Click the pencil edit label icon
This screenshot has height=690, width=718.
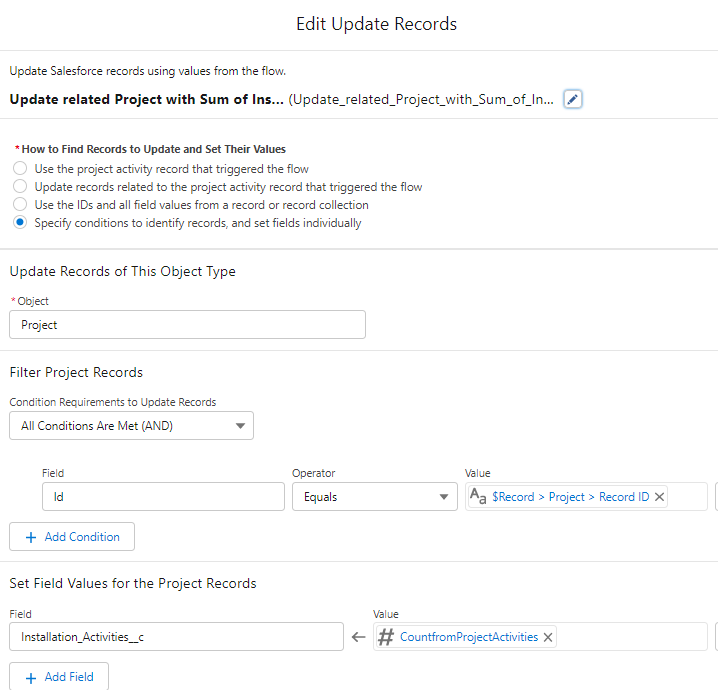pos(573,99)
